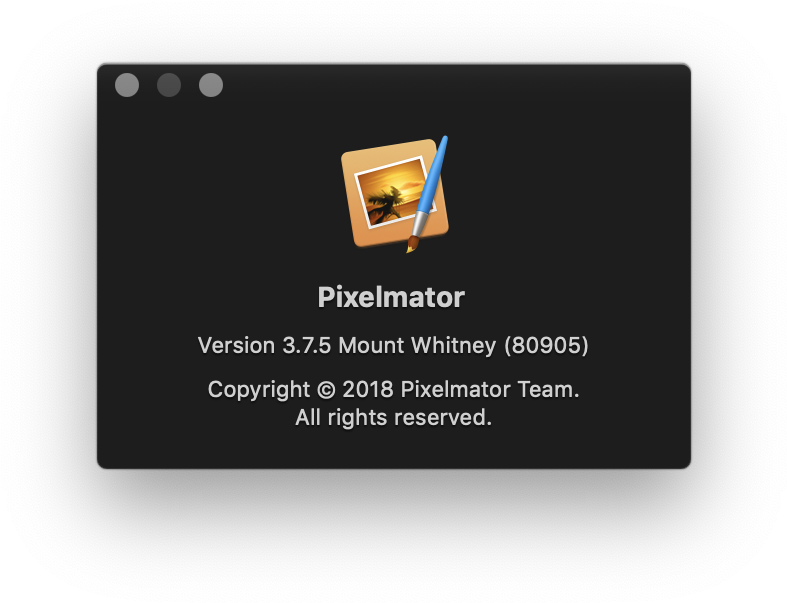Click the © copyright symbol
The image size is (787, 603).
(326, 390)
